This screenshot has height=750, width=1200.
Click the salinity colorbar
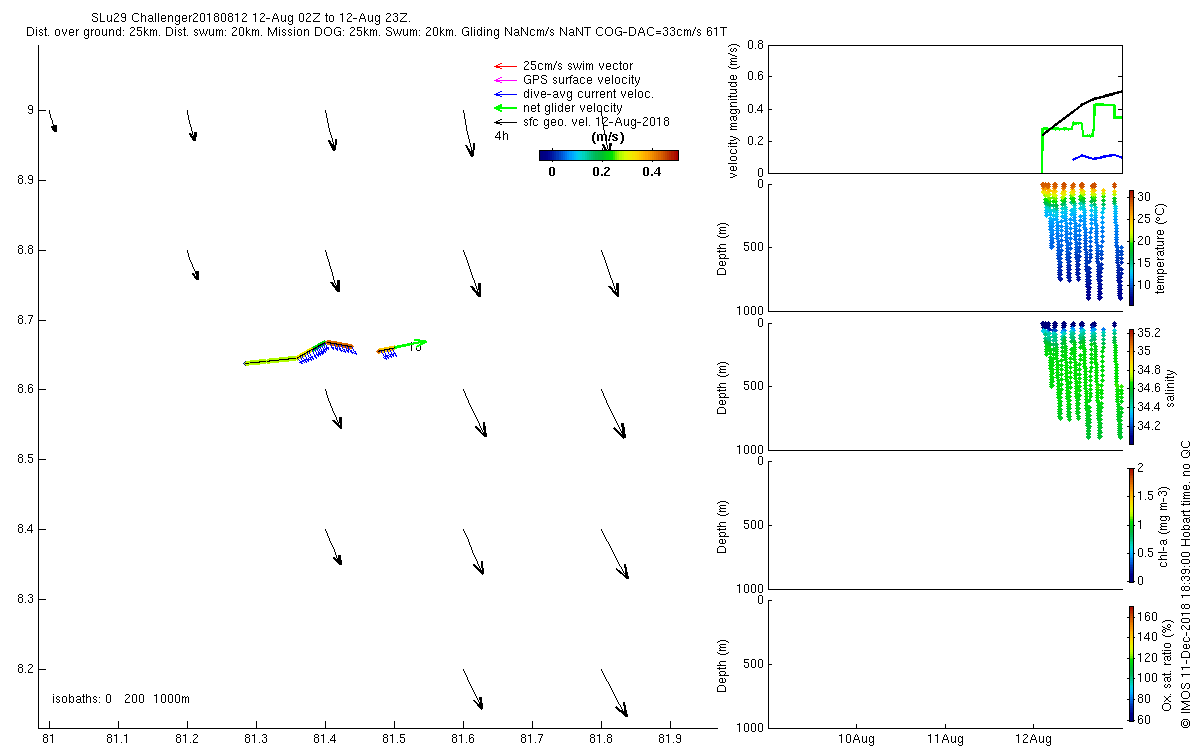pyautogui.click(x=1131, y=386)
